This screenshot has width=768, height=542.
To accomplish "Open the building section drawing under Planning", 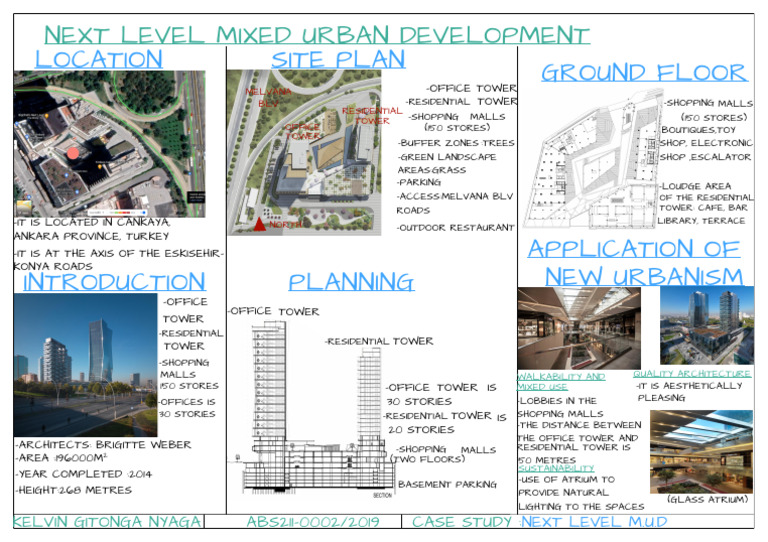I will (317, 409).
